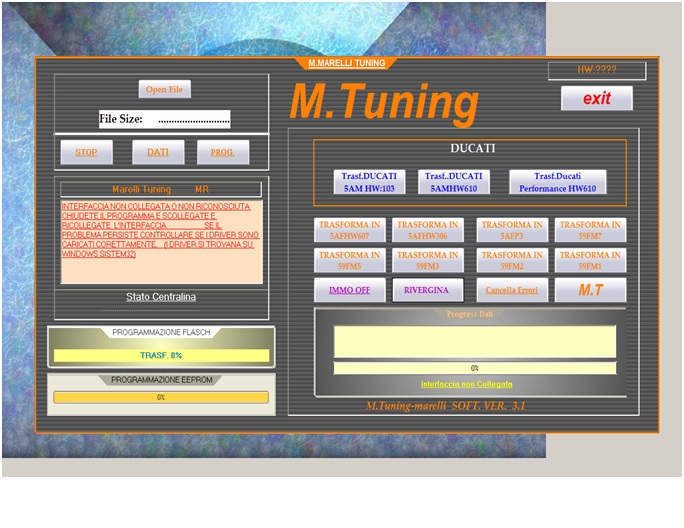Open the DATI button
Image resolution: width=684 pixels, height=528 pixels.
[x=158, y=152]
